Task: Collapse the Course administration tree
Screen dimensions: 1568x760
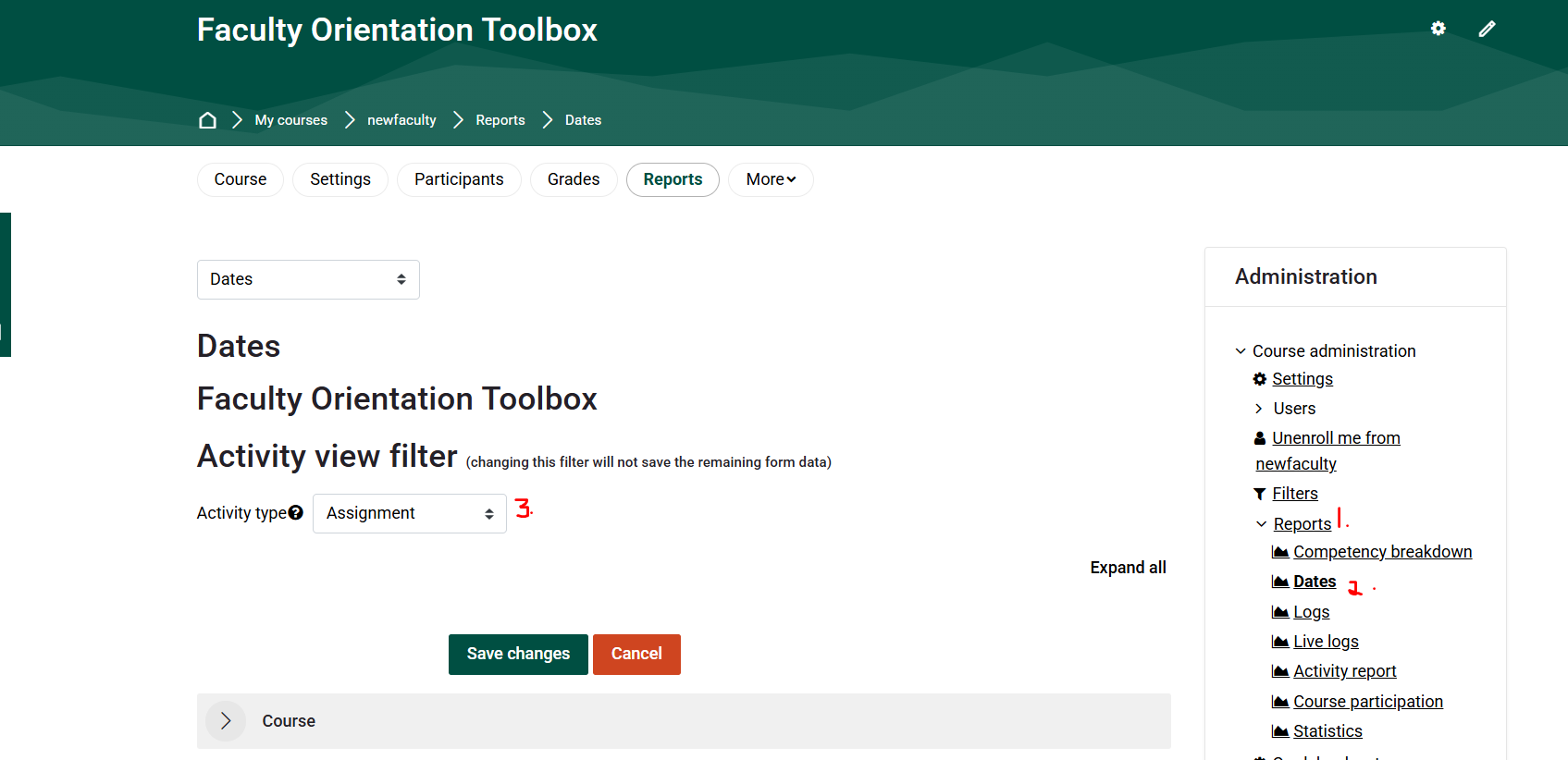Action: [1241, 351]
